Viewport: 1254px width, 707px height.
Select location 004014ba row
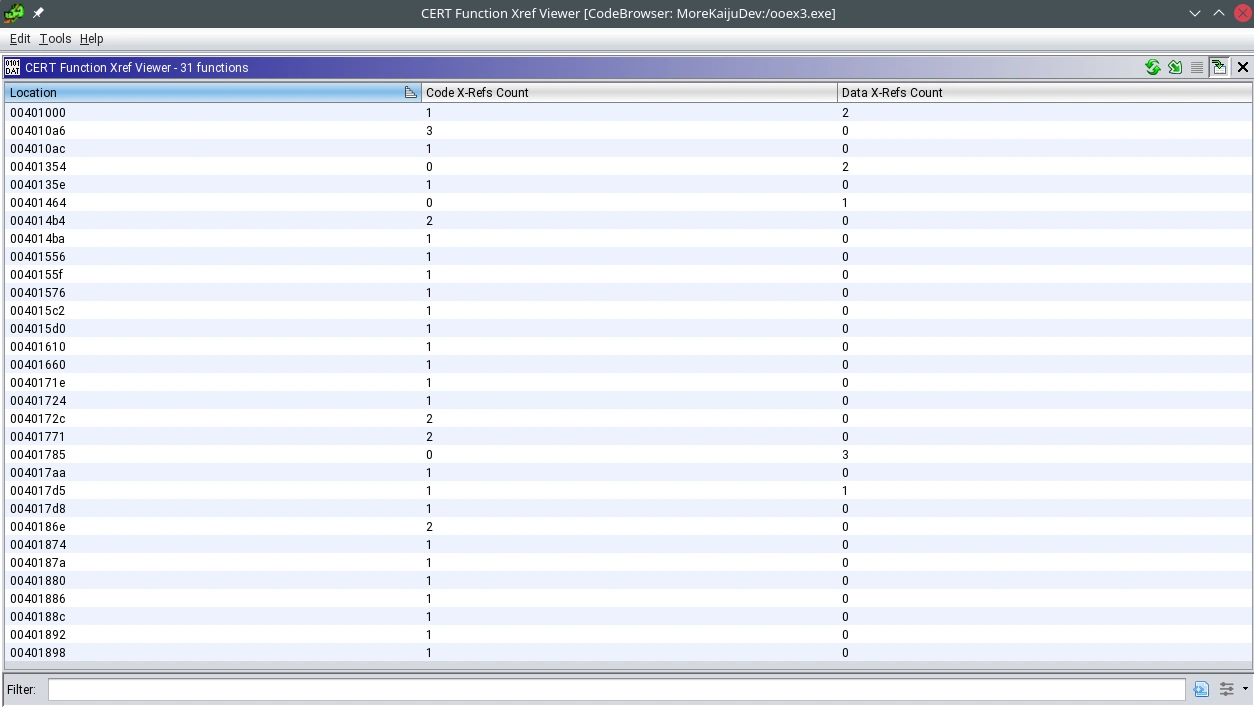tap(627, 239)
